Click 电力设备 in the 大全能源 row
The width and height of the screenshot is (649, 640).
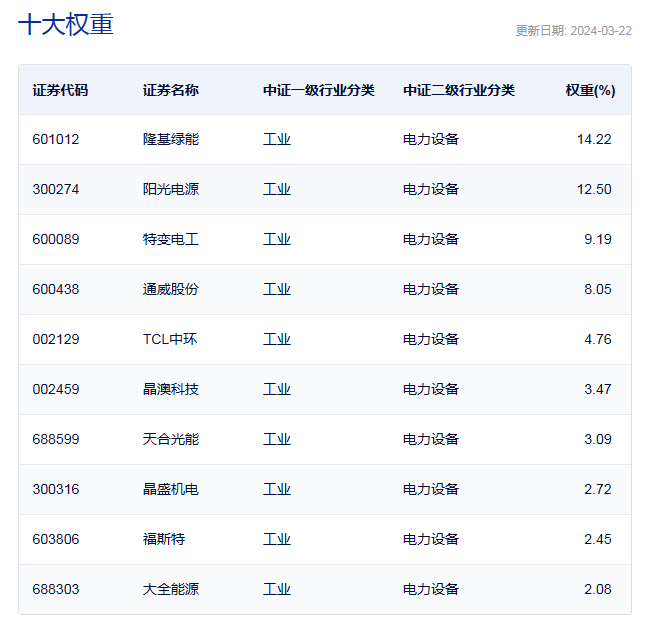(431, 589)
